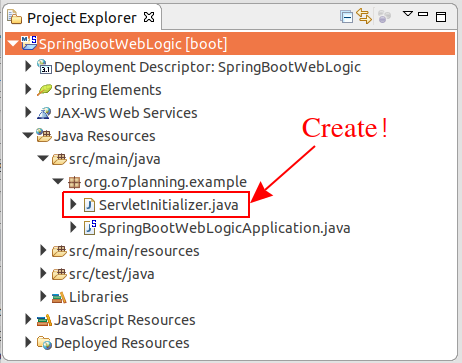Click the SpringBootWebLogicApplication.java file icon
The height and width of the screenshot is (363, 462).
90,228
